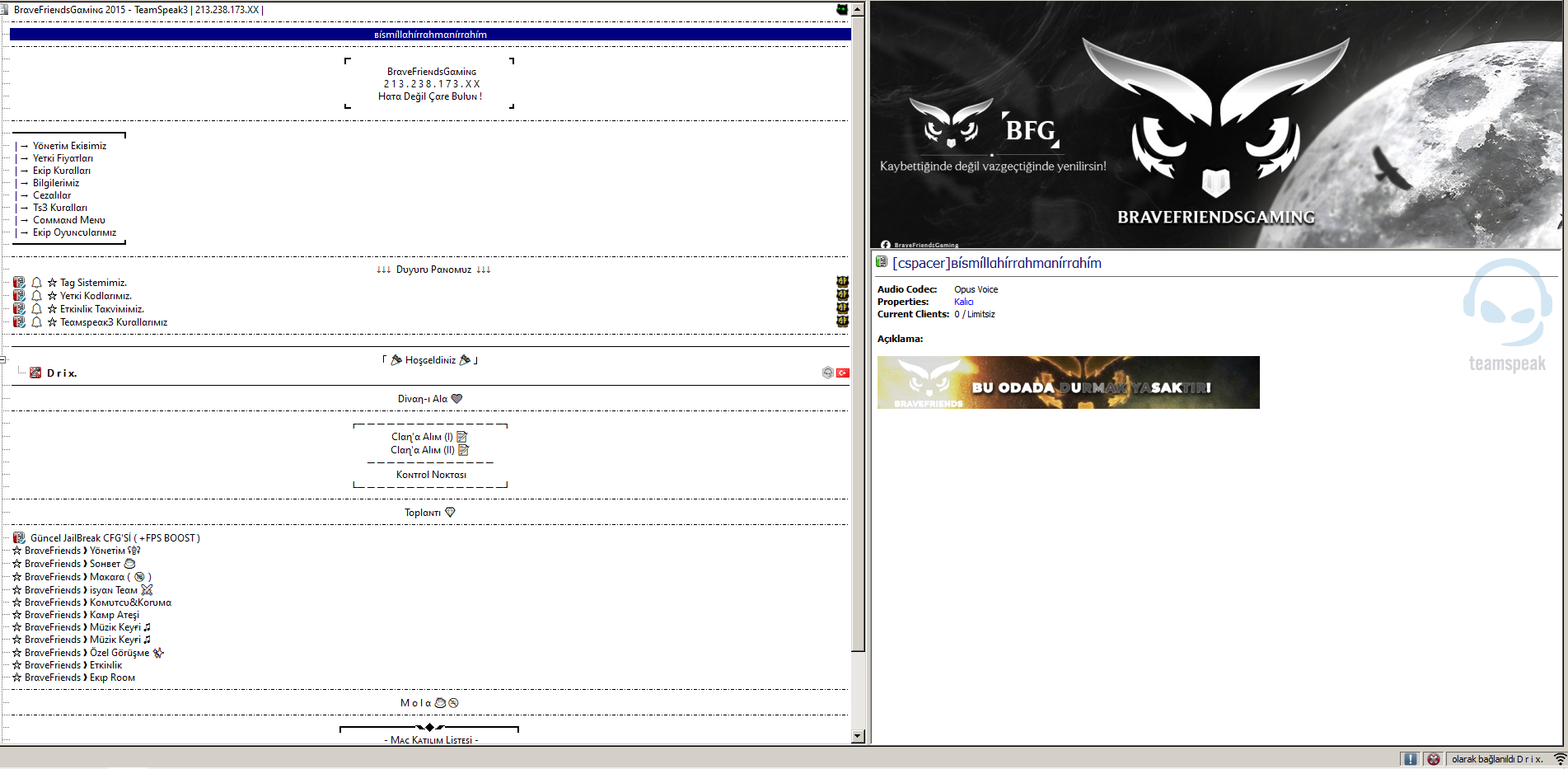Viewport: 1568px width, 769px height.
Task: Select the Ekip Kuralları channel
Action: click(62, 171)
